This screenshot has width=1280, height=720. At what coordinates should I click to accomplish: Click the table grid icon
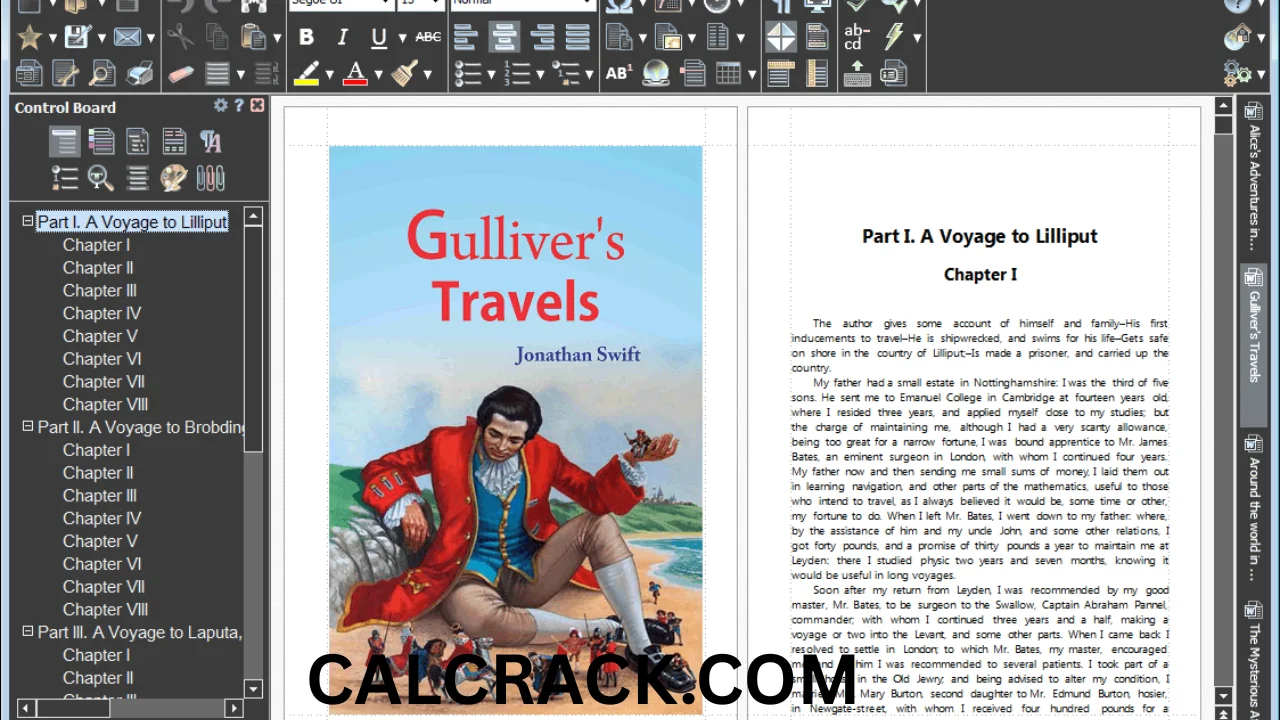728,73
